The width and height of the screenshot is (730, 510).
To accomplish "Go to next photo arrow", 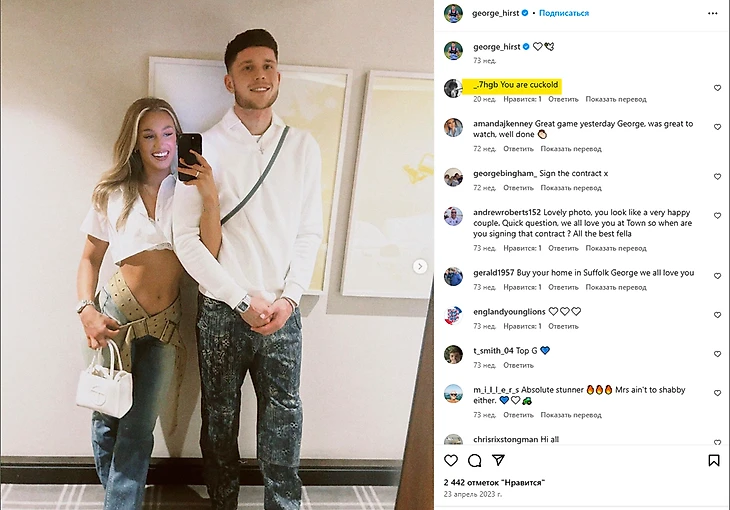I will (x=420, y=266).
